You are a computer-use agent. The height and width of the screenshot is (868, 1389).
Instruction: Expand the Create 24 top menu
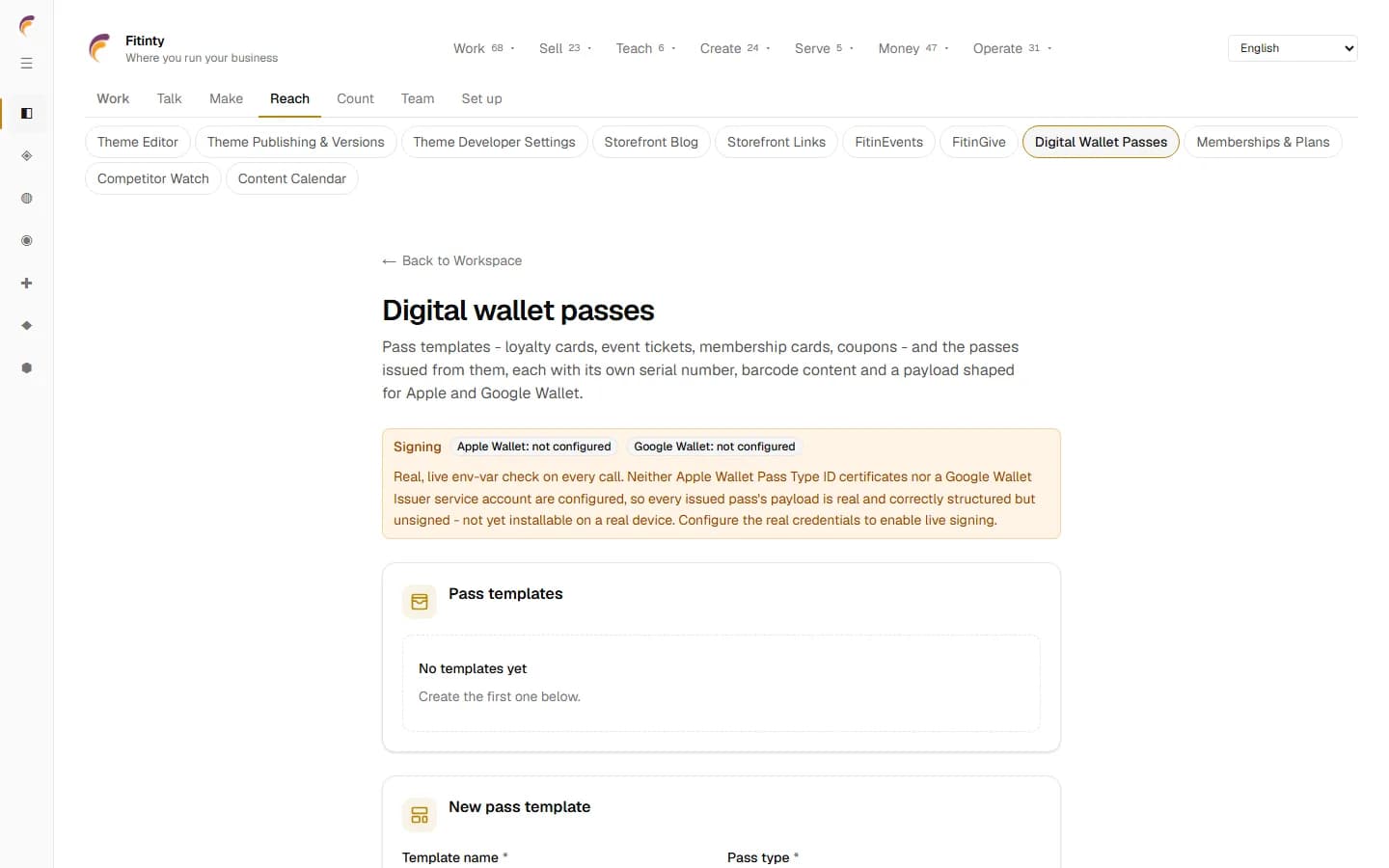(735, 48)
